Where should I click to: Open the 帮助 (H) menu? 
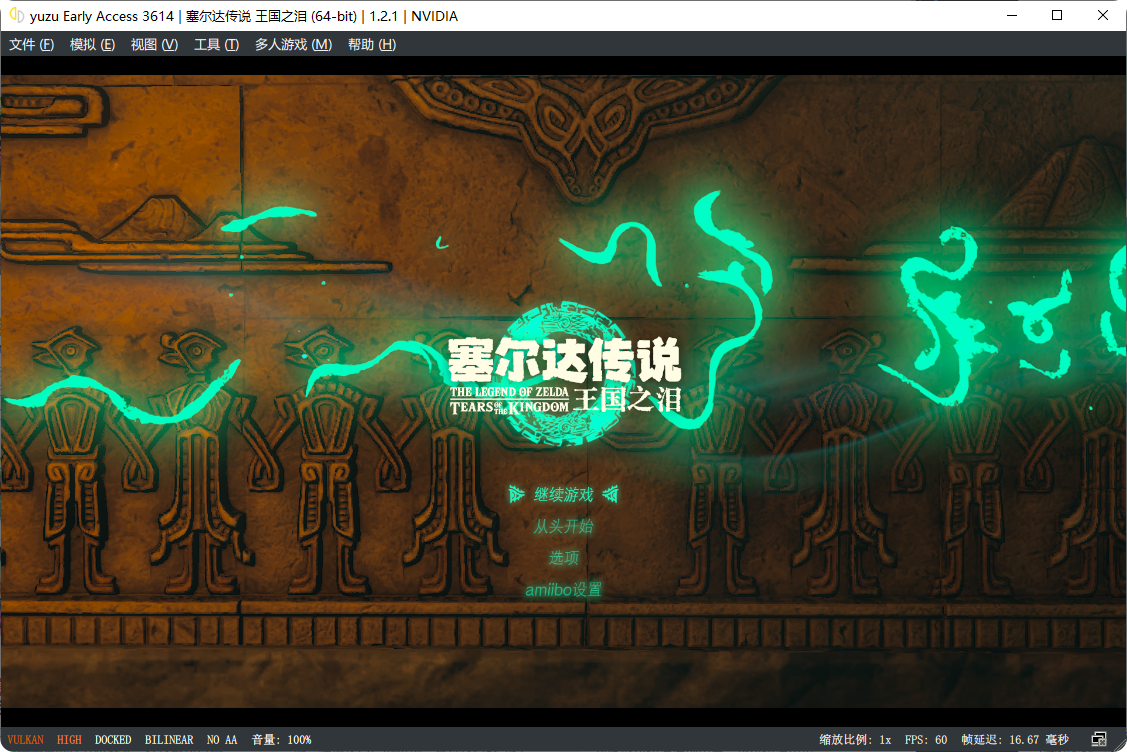372,45
